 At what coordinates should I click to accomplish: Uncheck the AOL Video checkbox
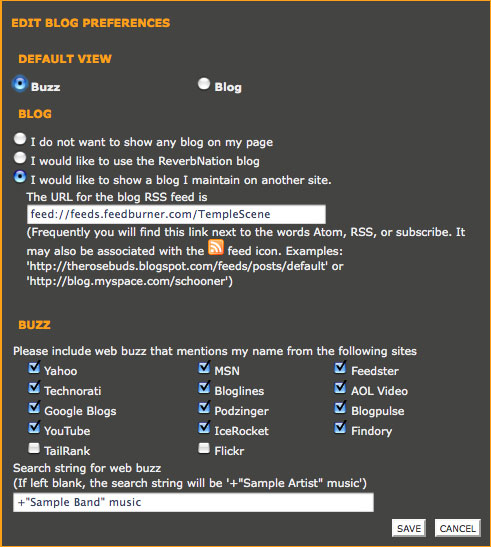click(340, 387)
